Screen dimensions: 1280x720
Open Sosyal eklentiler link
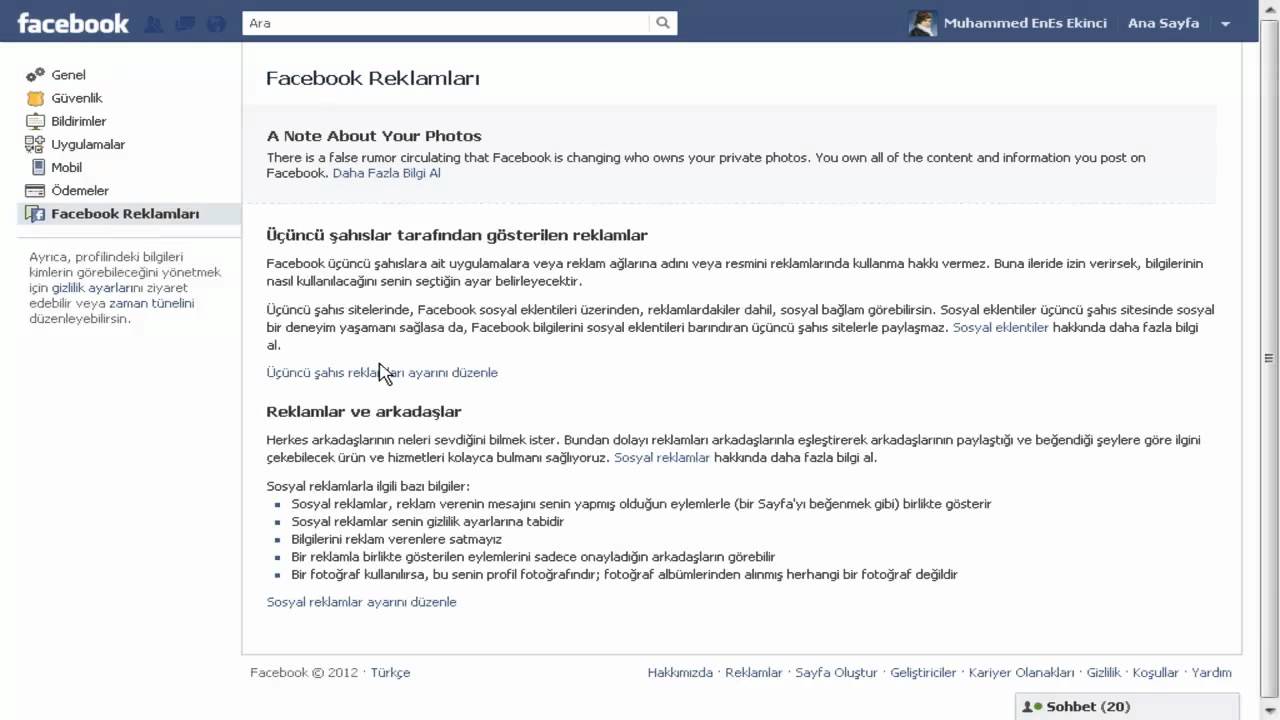click(1001, 327)
